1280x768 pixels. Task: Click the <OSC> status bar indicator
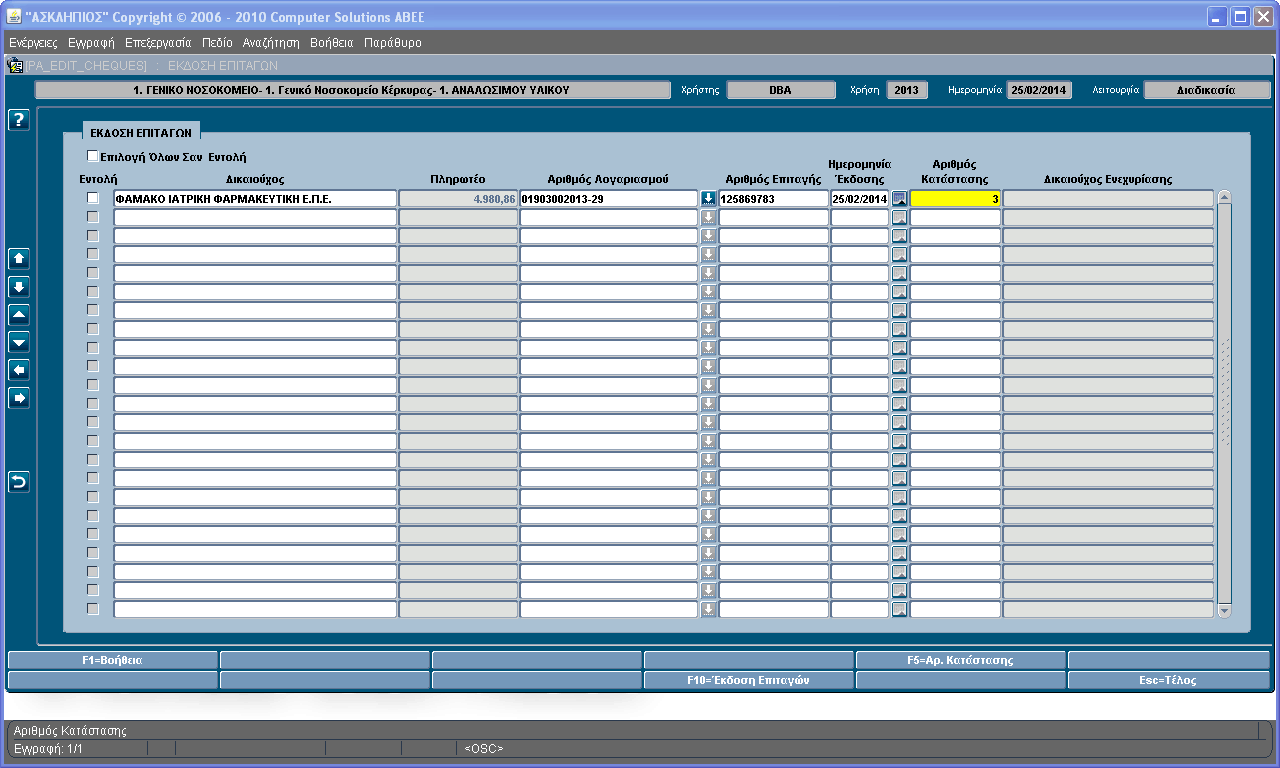pos(484,748)
